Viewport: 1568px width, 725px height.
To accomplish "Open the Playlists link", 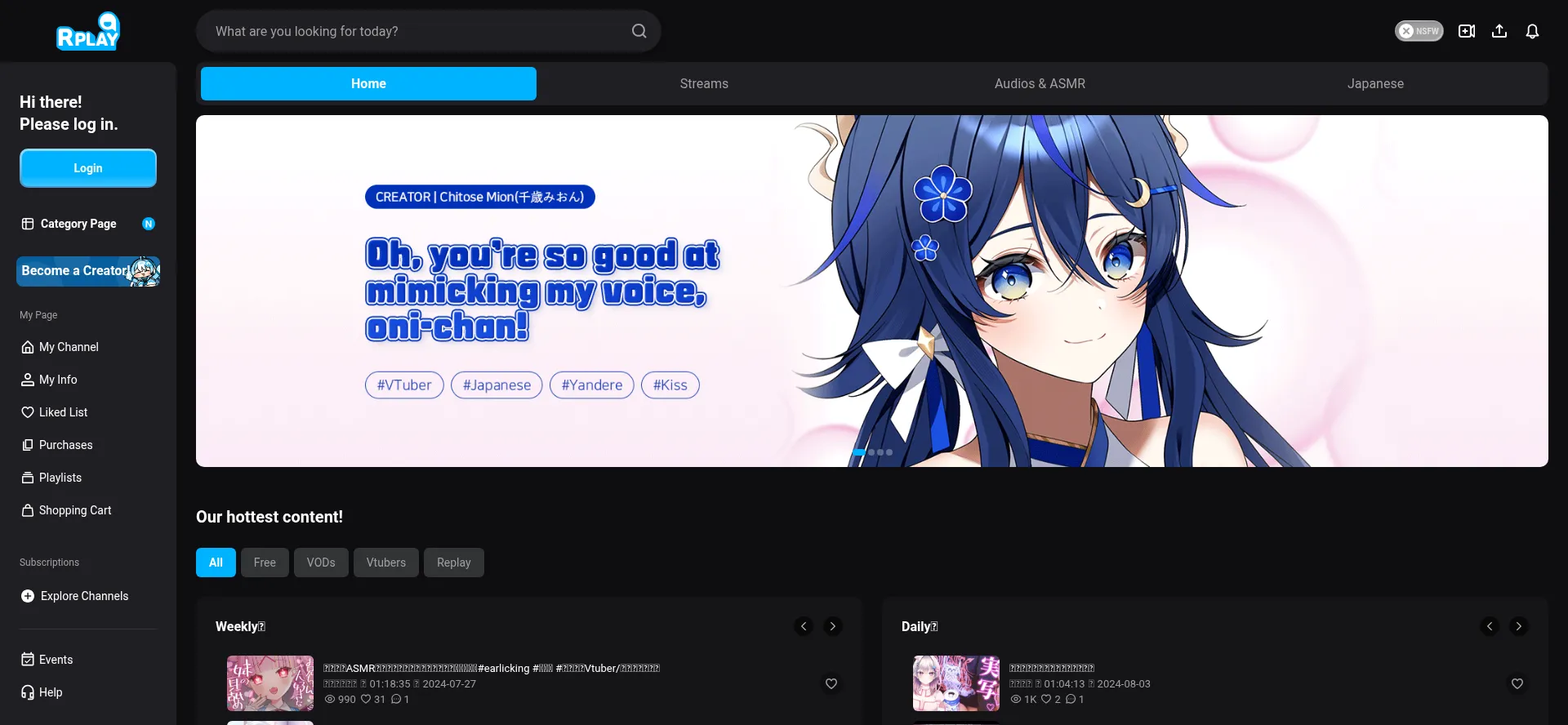I will pos(60,478).
